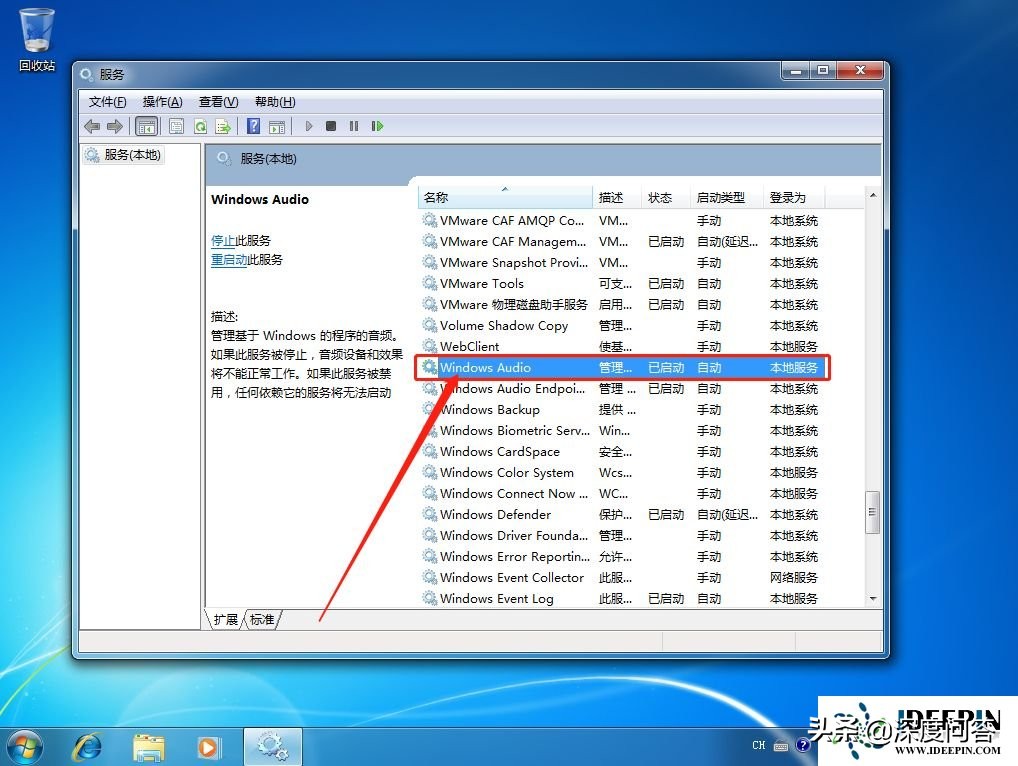Image resolution: width=1018 pixels, height=766 pixels.
Task: Switch to the 标准 tab
Action: coord(262,619)
